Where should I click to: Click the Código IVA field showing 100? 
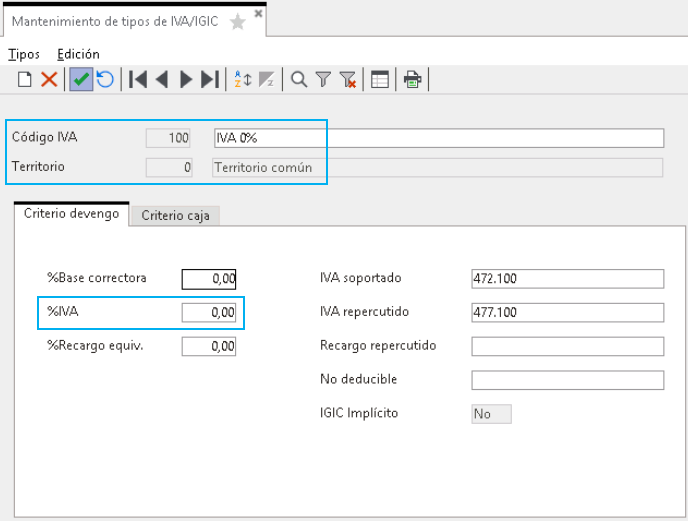[168, 138]
